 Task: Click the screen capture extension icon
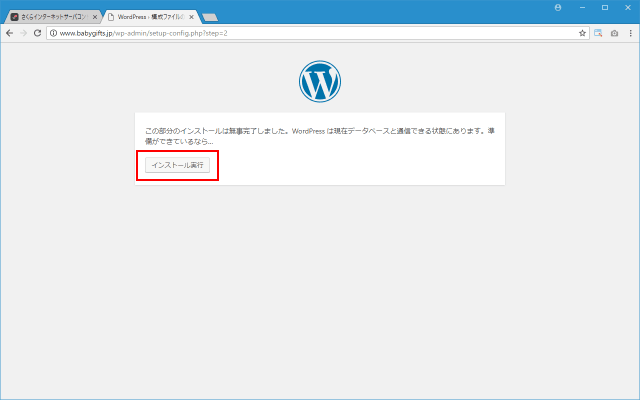598,33
